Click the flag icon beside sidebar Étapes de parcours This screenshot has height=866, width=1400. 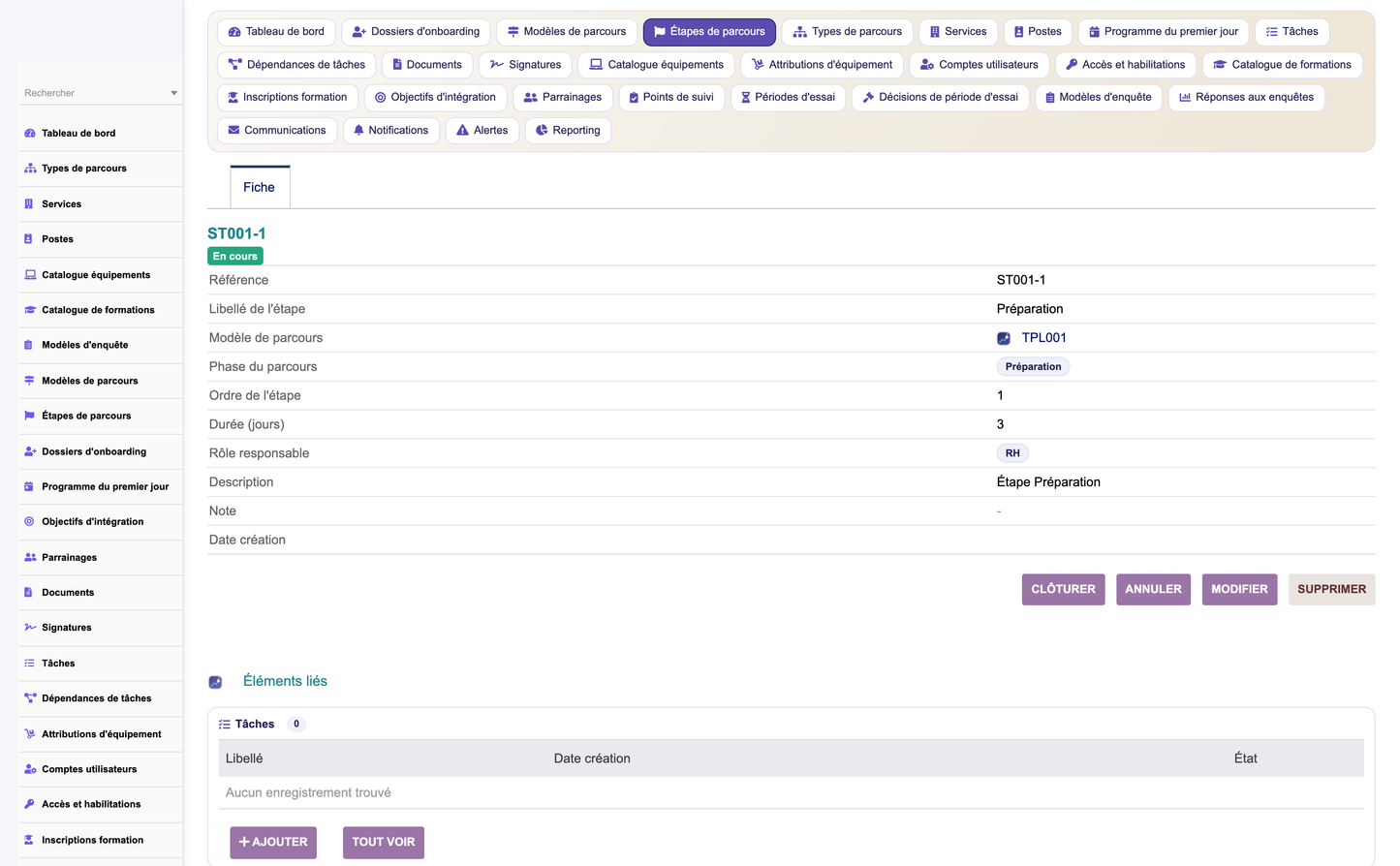click(x=29, y=416)
